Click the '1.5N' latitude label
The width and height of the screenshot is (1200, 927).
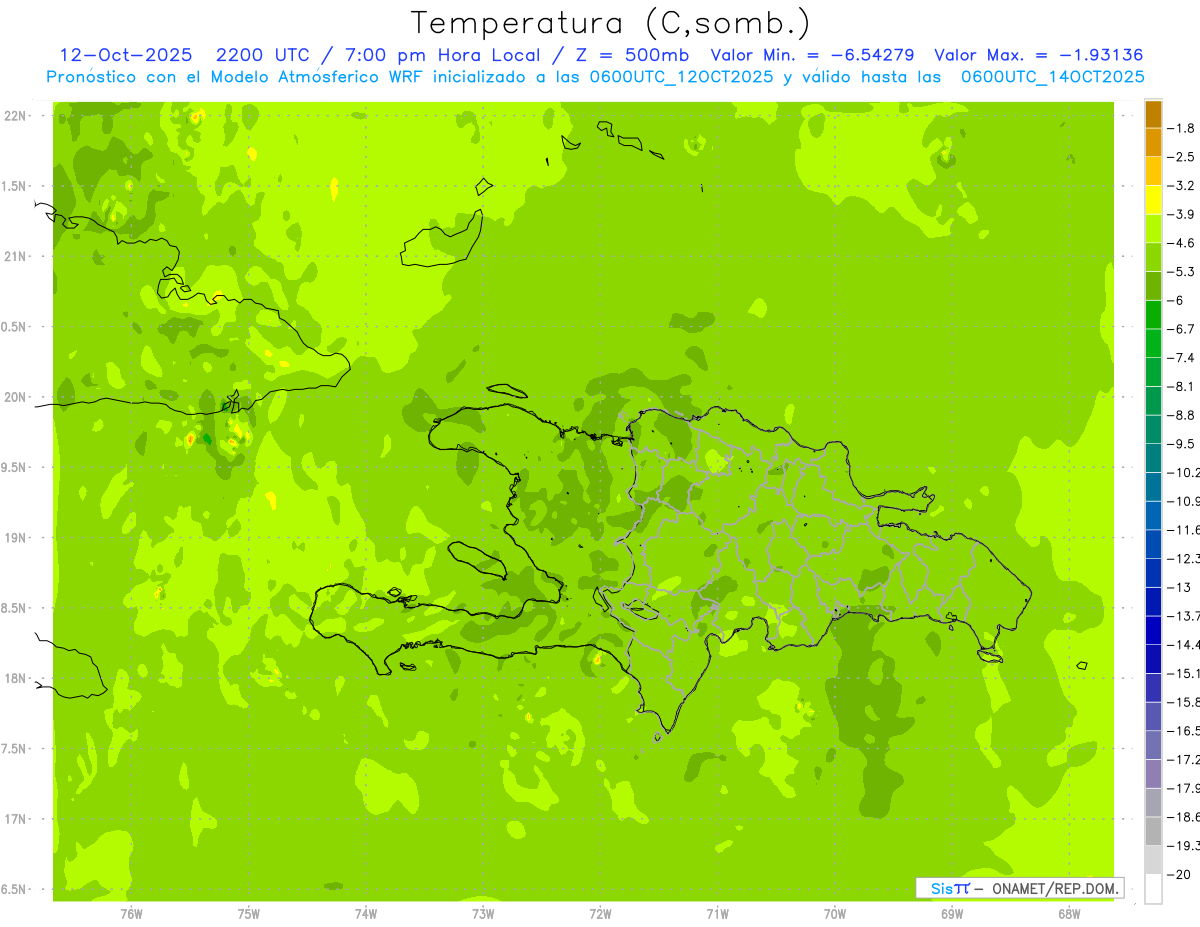click(x=13, y=186)
